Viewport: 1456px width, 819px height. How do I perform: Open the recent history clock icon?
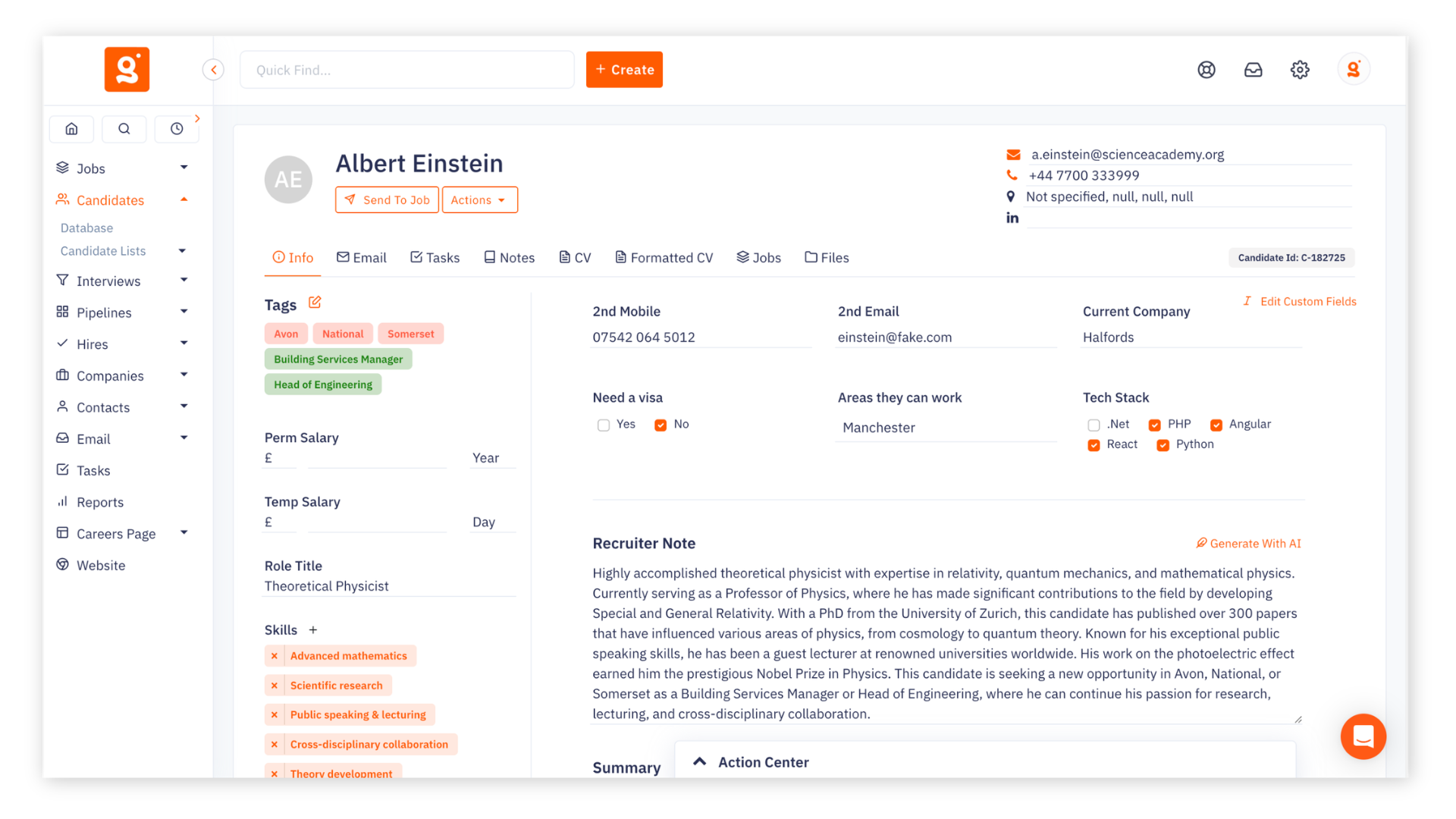[177, 129]
